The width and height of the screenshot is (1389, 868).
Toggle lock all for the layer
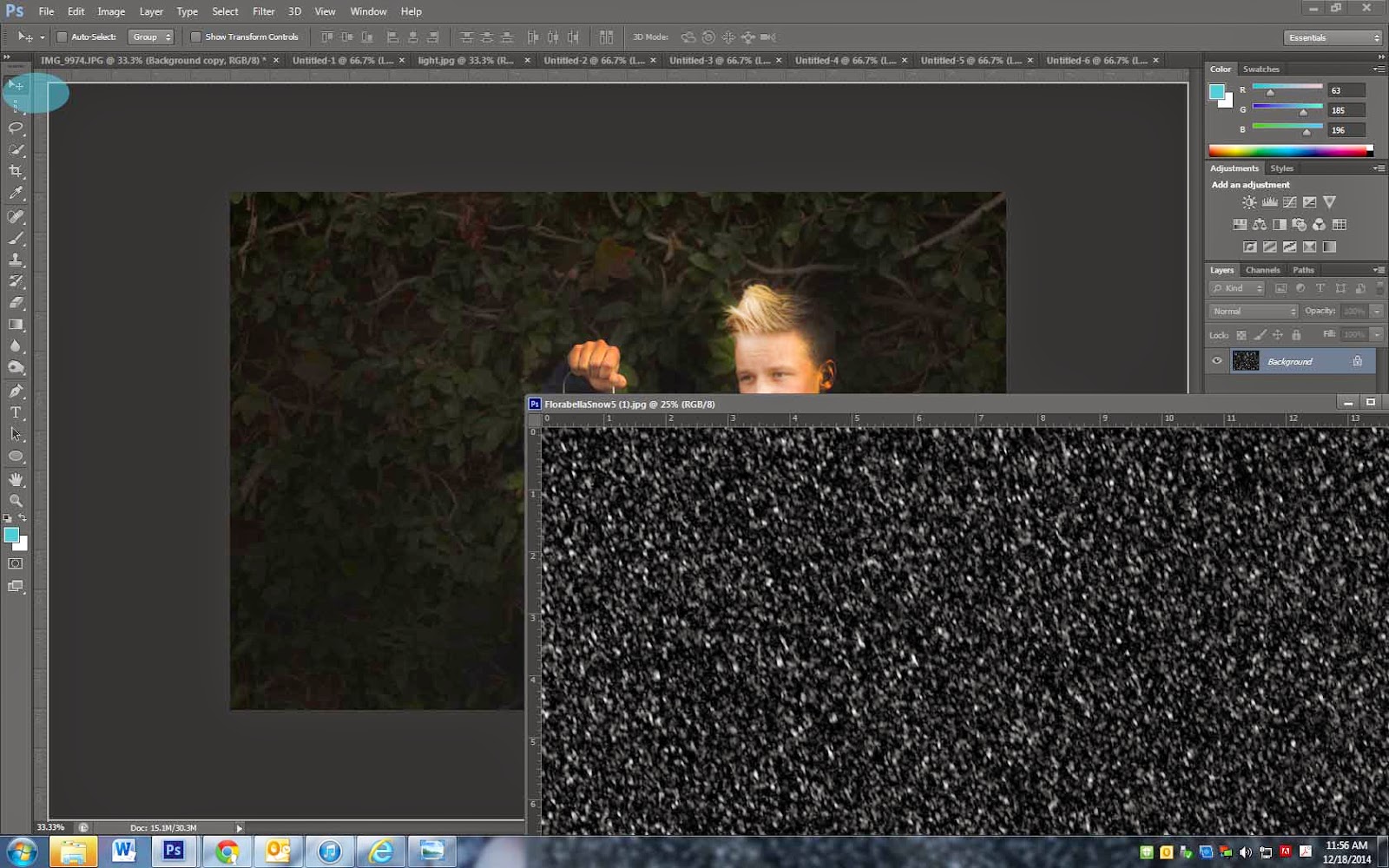[x=1296, y=335]
